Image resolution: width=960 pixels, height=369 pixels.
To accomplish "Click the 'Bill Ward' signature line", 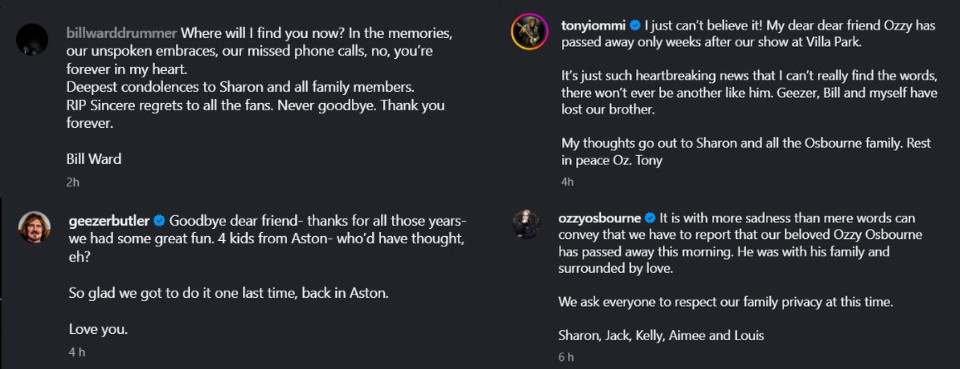I will pos(94,159).
